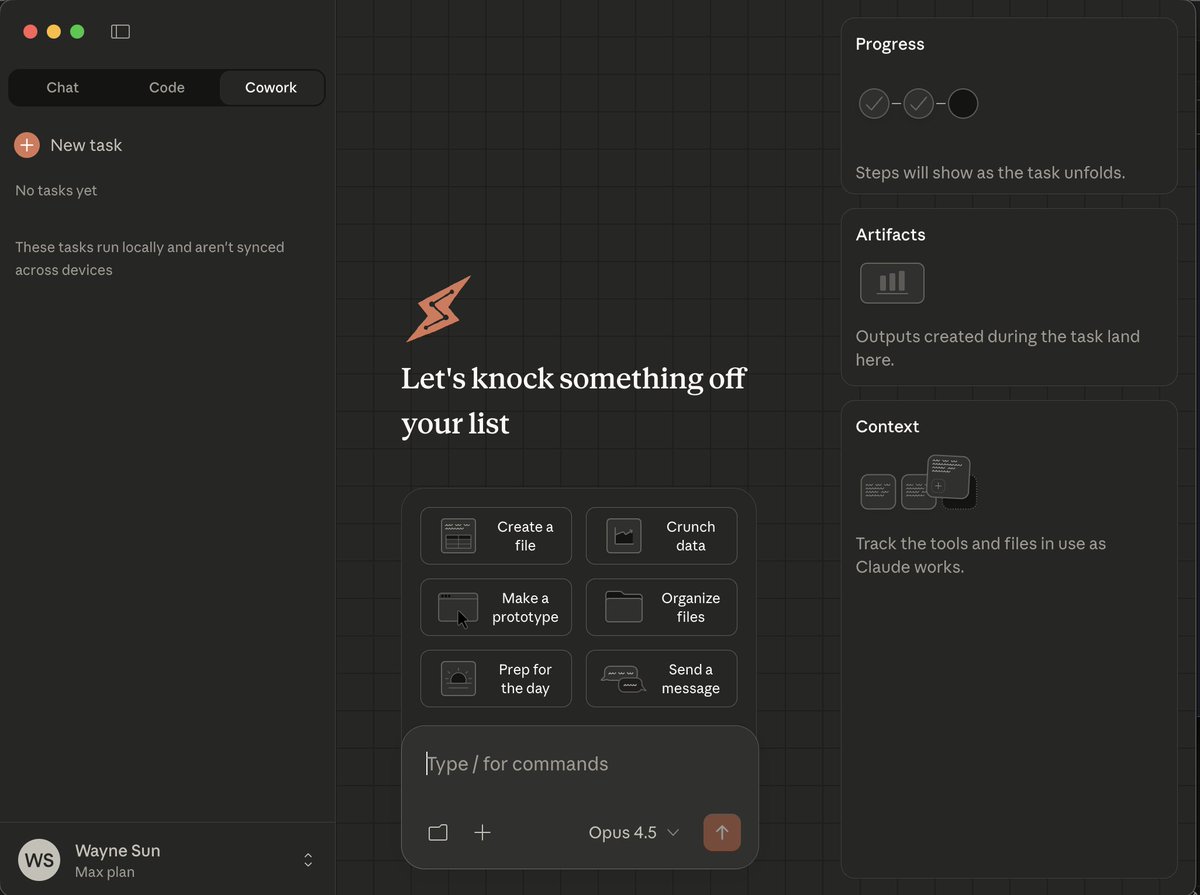Image resolution: width=1200 pixels, height=895 pixels.
Task: Open the account menu chevron
Action: pyautogui.click(x=308, y=860)
